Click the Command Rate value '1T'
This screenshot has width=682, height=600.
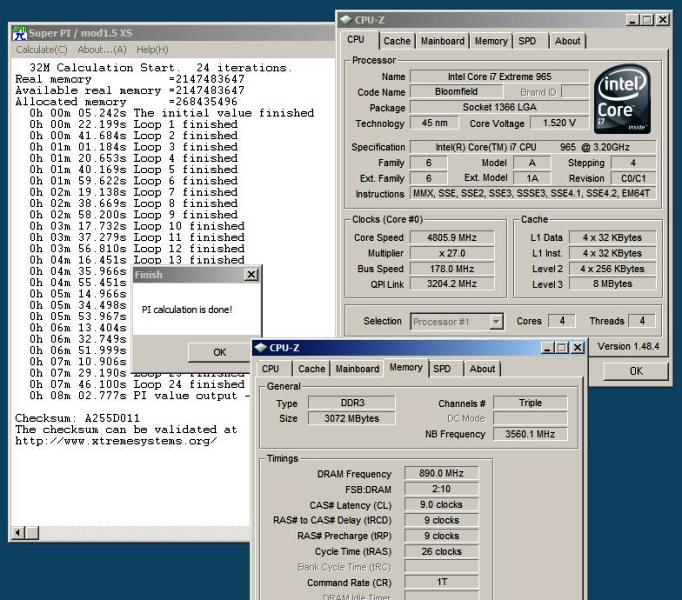[441, 582]
